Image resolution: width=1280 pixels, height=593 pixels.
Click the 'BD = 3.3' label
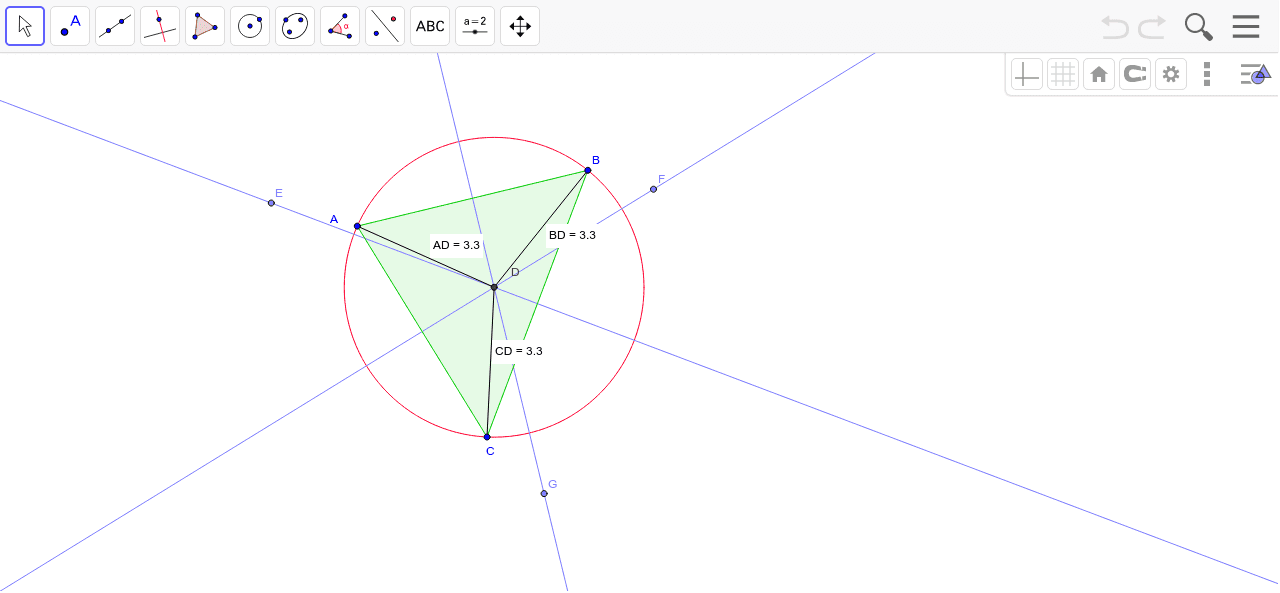[x=572, y=235]
